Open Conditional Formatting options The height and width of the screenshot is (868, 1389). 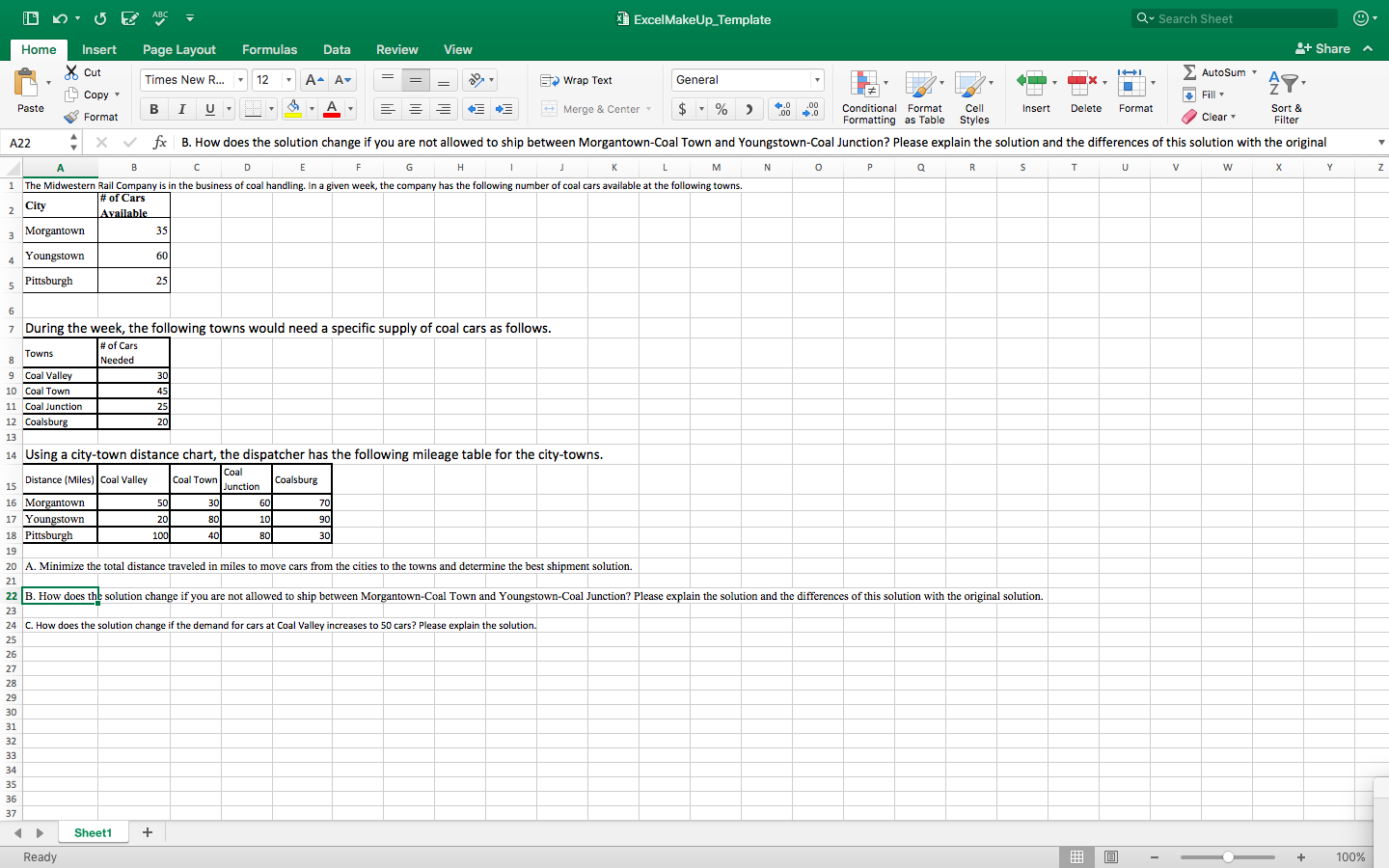pyautogui.click(x=868, y=96)
